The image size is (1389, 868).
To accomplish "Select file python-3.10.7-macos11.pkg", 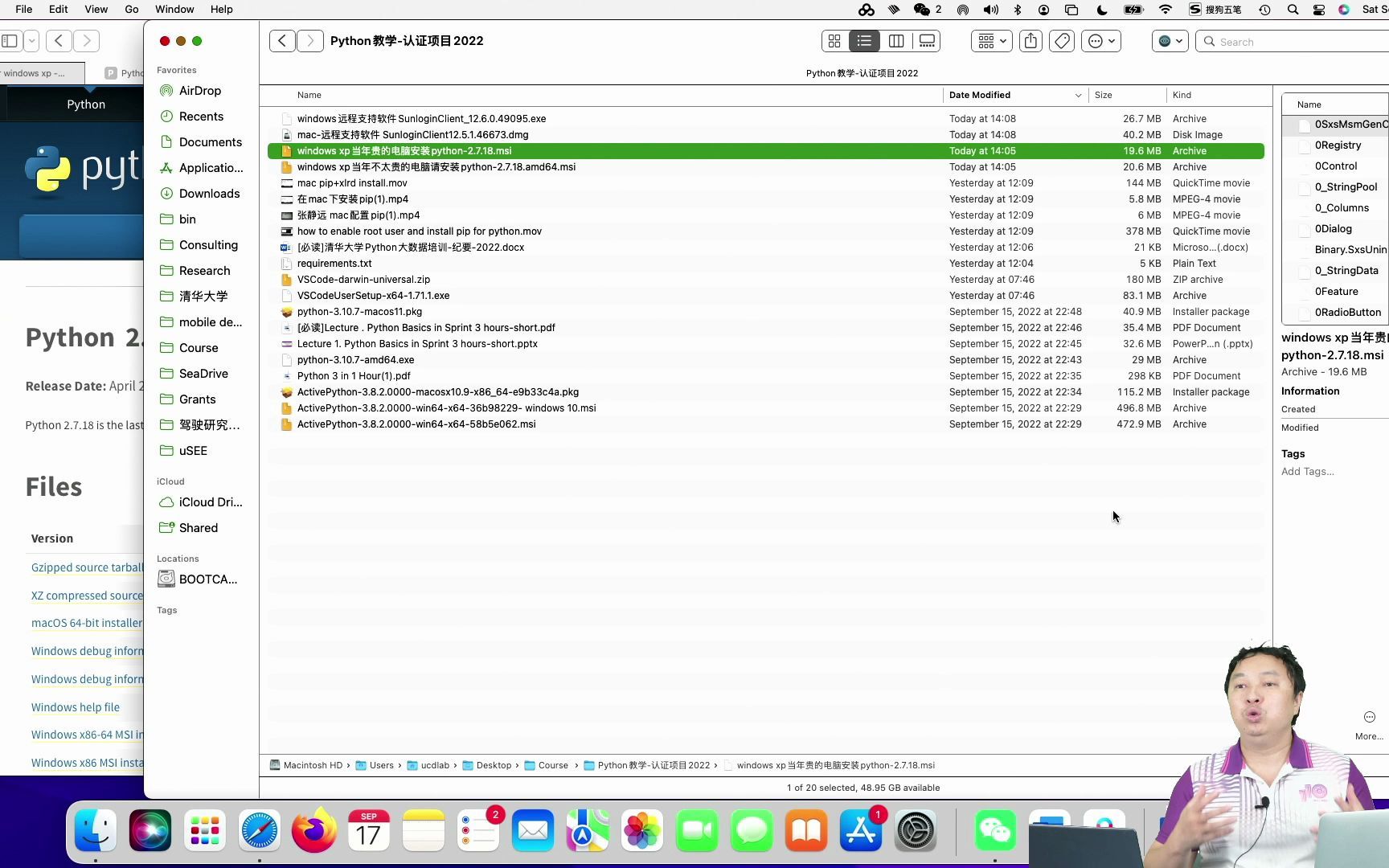I will coord(765,312).
